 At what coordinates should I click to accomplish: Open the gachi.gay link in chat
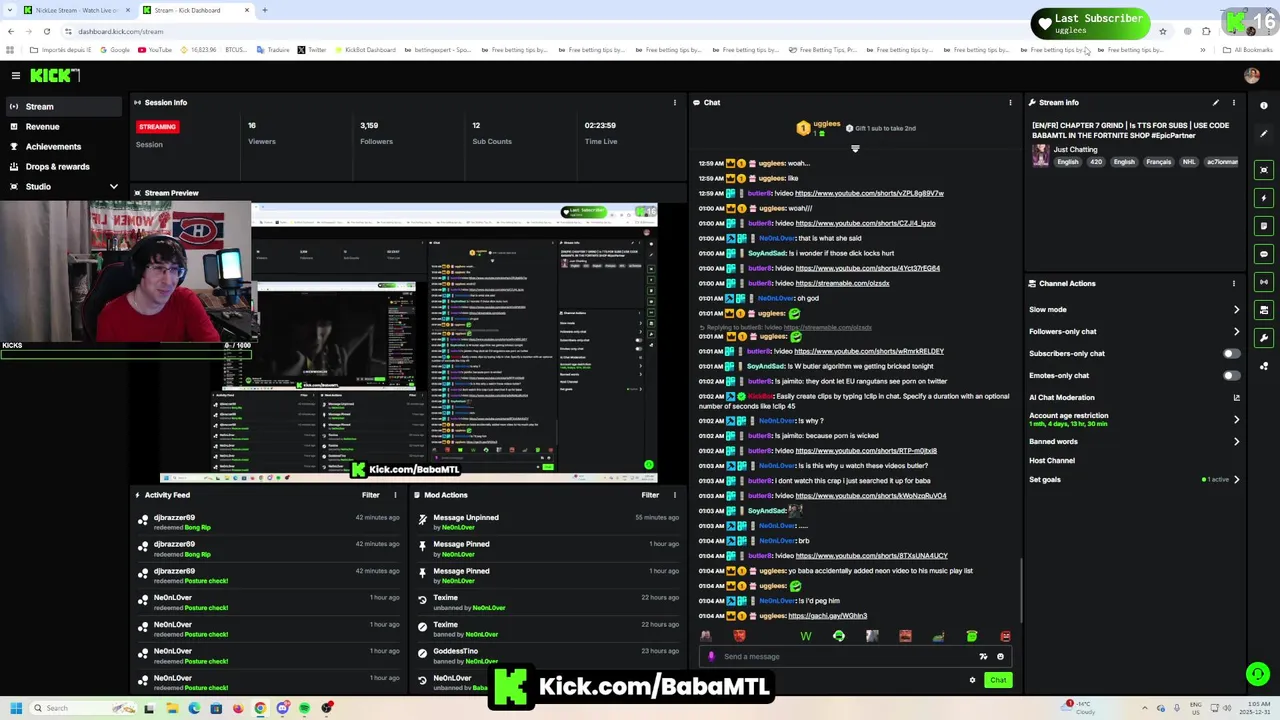(x=827, y=615)
